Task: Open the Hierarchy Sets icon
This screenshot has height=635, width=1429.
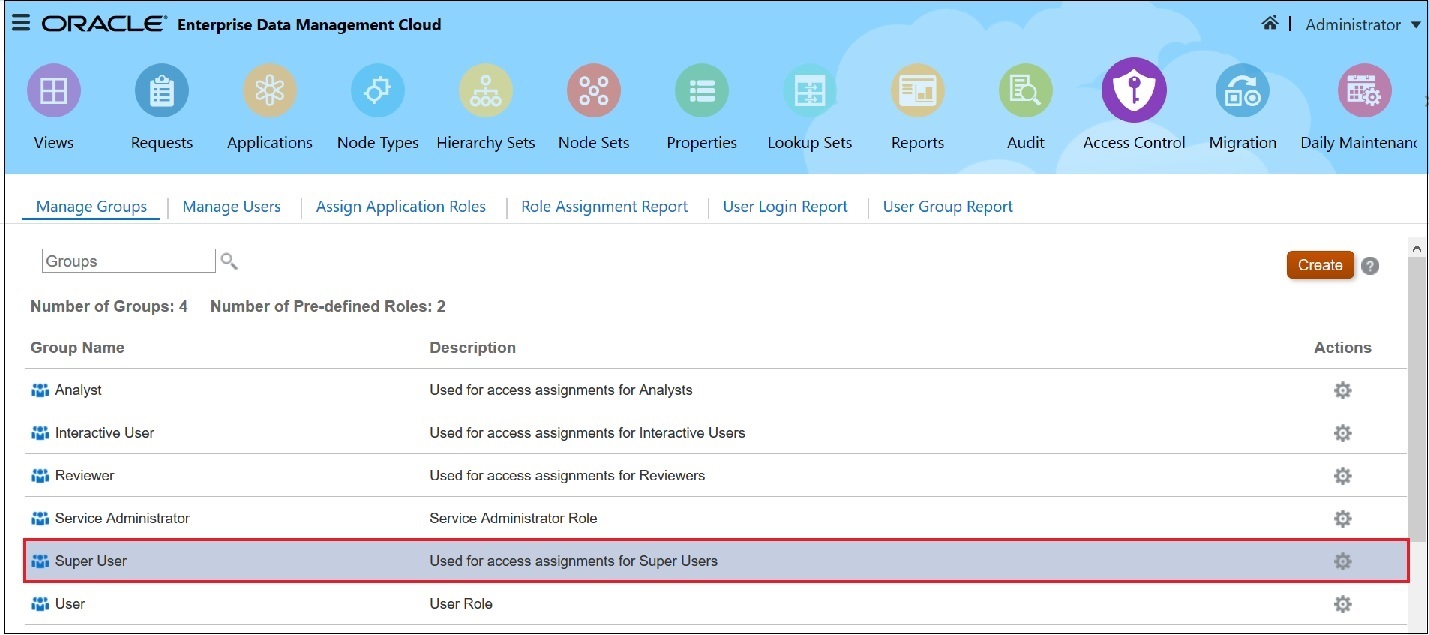Action: point(486,92)
